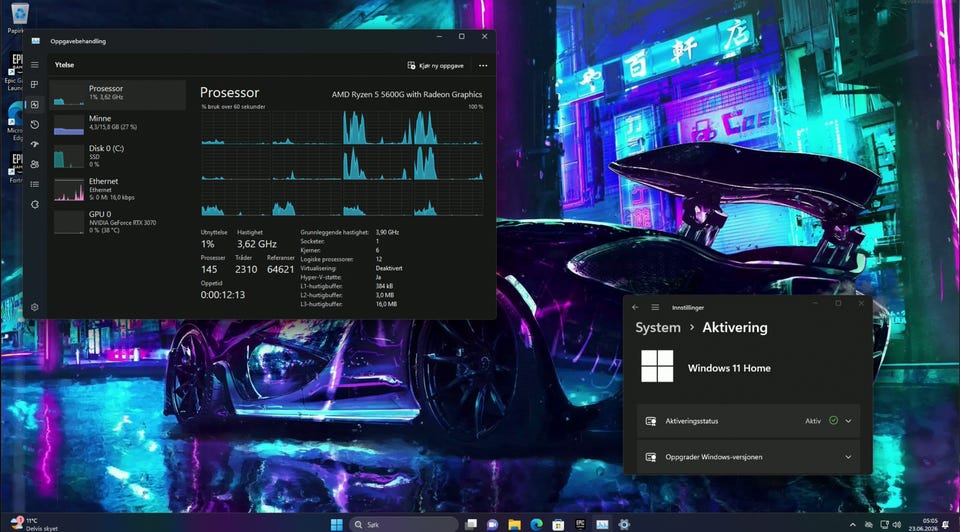Click the volume speaker icon in system tray
The height and width of the screenshot is (532, 960).
pos(897,525)
